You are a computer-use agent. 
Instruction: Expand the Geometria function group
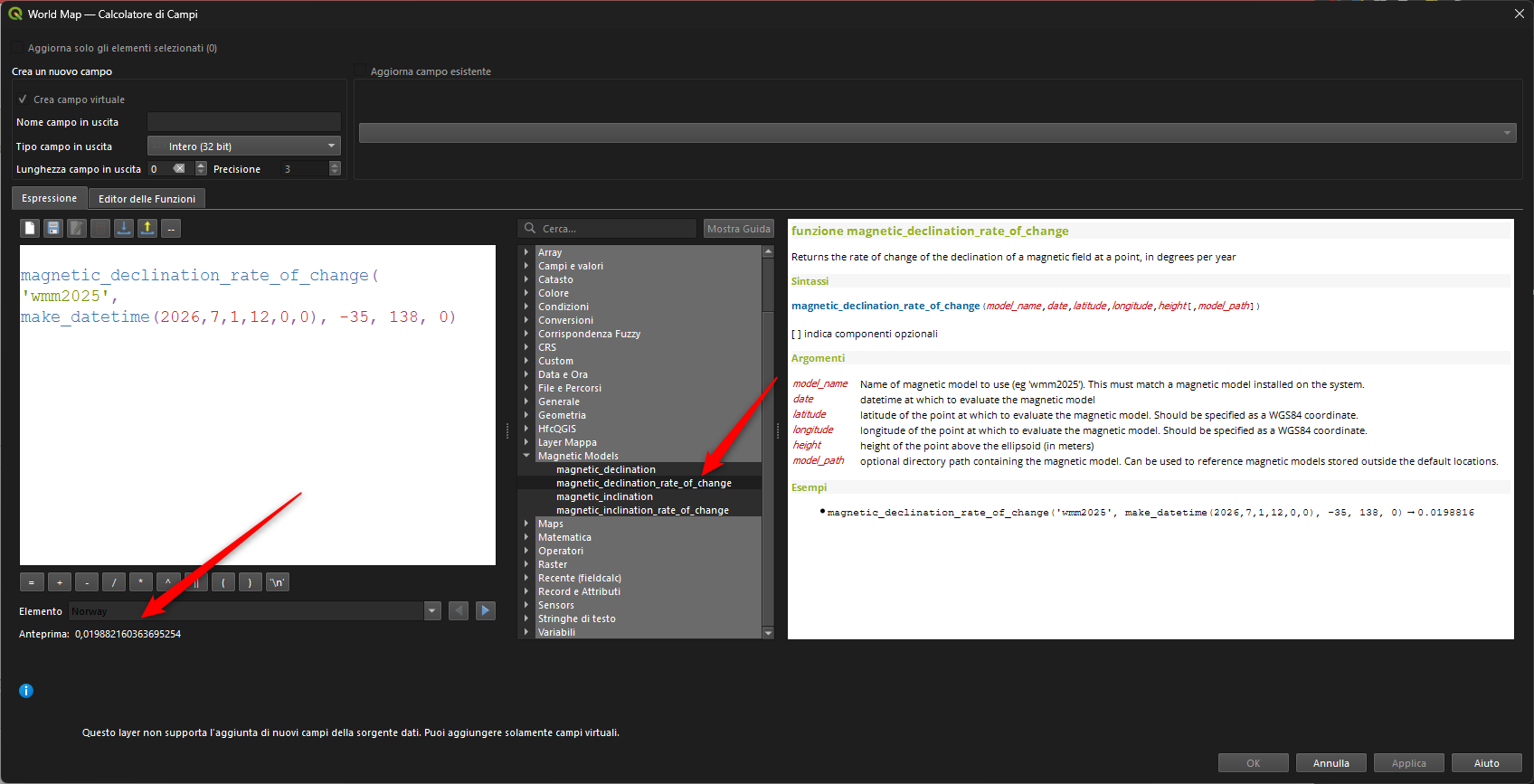[x=526, y=415]
